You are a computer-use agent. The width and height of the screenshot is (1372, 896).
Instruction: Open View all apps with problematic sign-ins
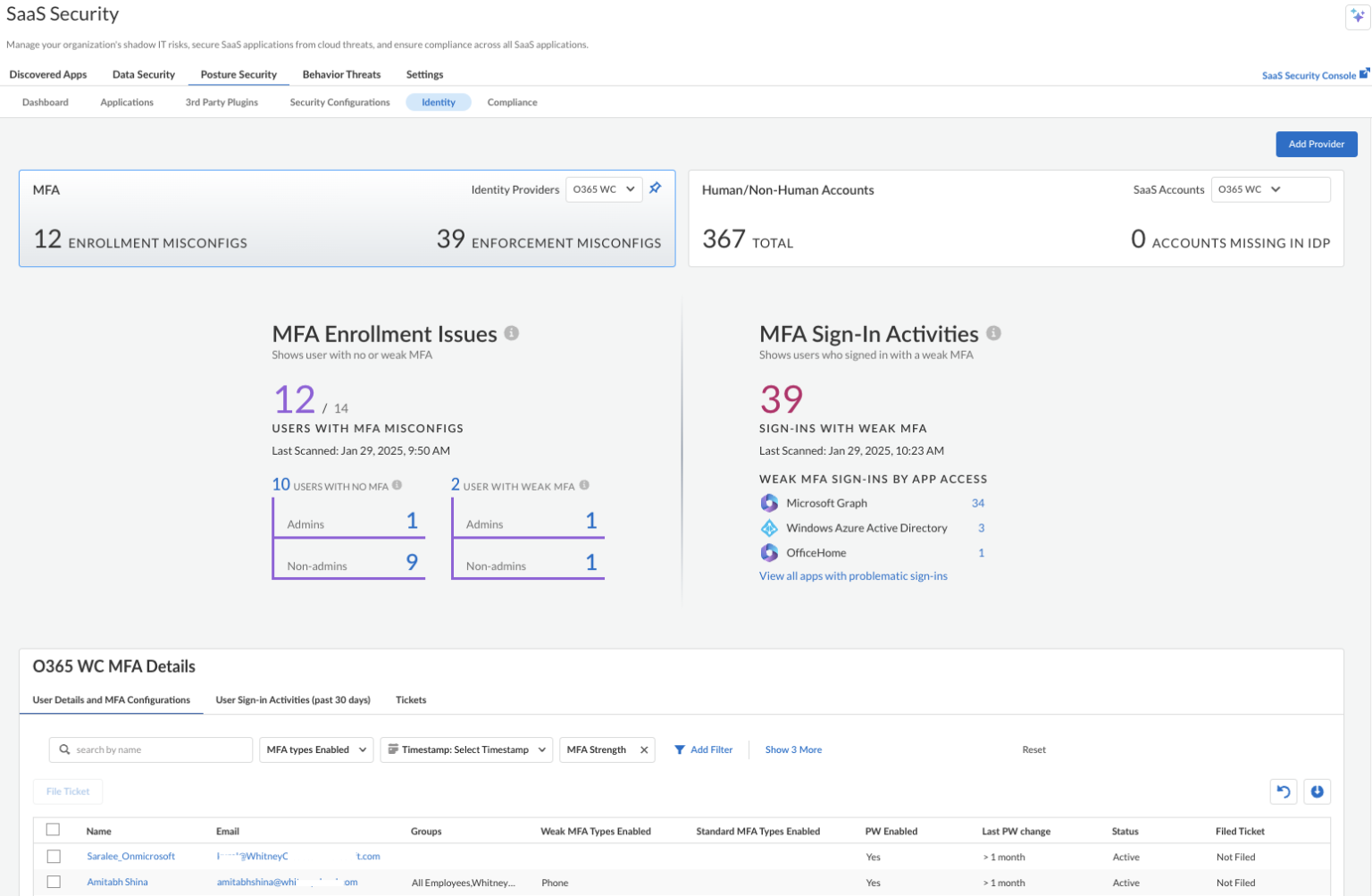pyautogui.click(x=853, y=575)
